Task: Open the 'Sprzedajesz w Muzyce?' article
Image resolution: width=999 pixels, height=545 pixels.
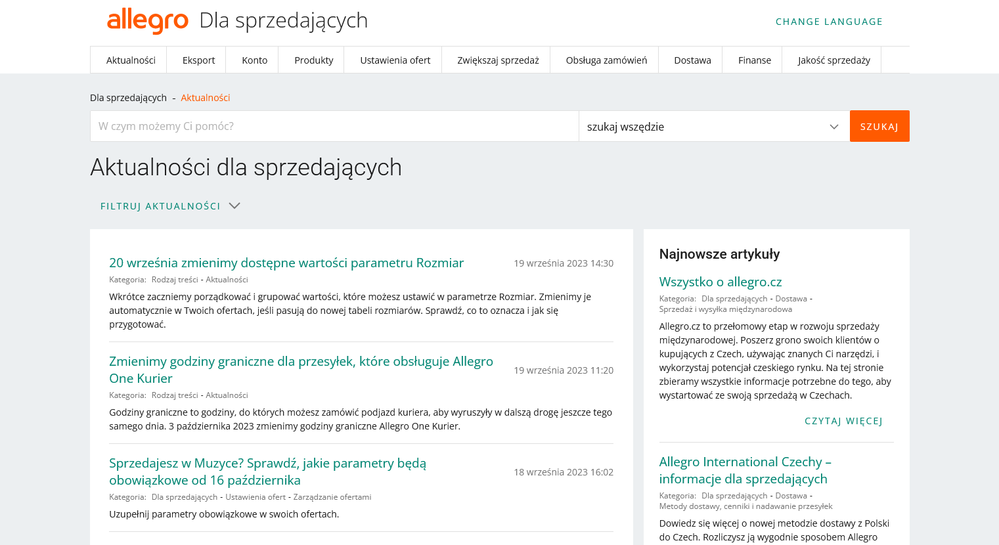Action: (x=268, y=472)
